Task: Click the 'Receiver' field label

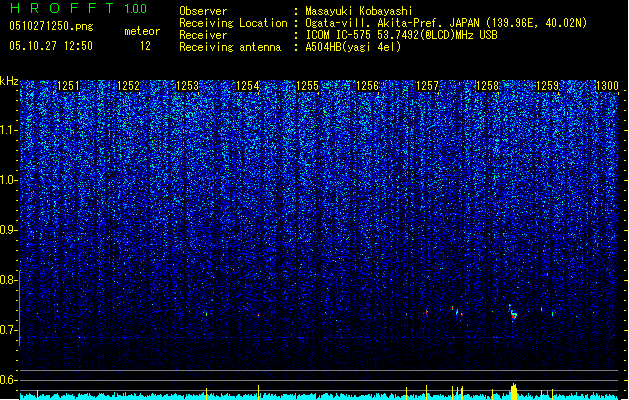Action: [x=203, y=35]
